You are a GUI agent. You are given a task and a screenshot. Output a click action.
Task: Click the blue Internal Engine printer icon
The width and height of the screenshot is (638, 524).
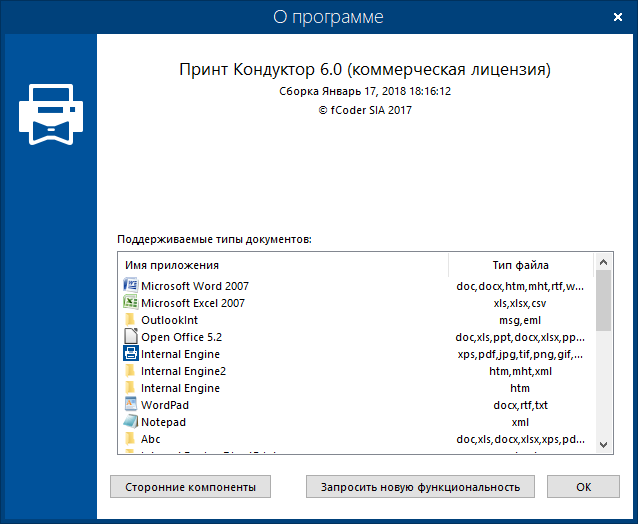tap(129, 354)
